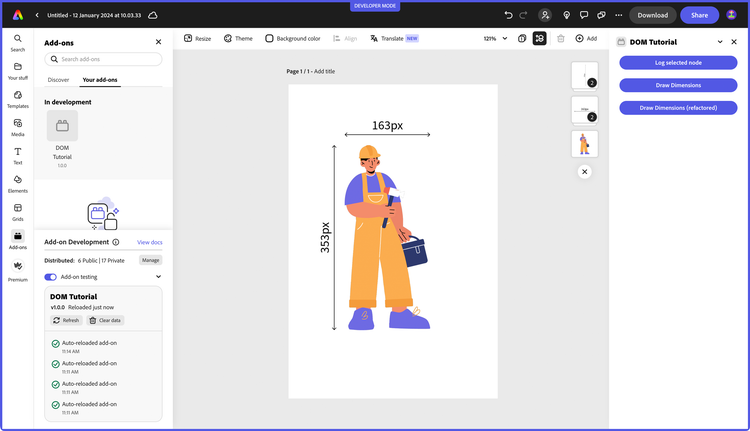
Task: Click the undo arrow icon
Action: (509, 15)
